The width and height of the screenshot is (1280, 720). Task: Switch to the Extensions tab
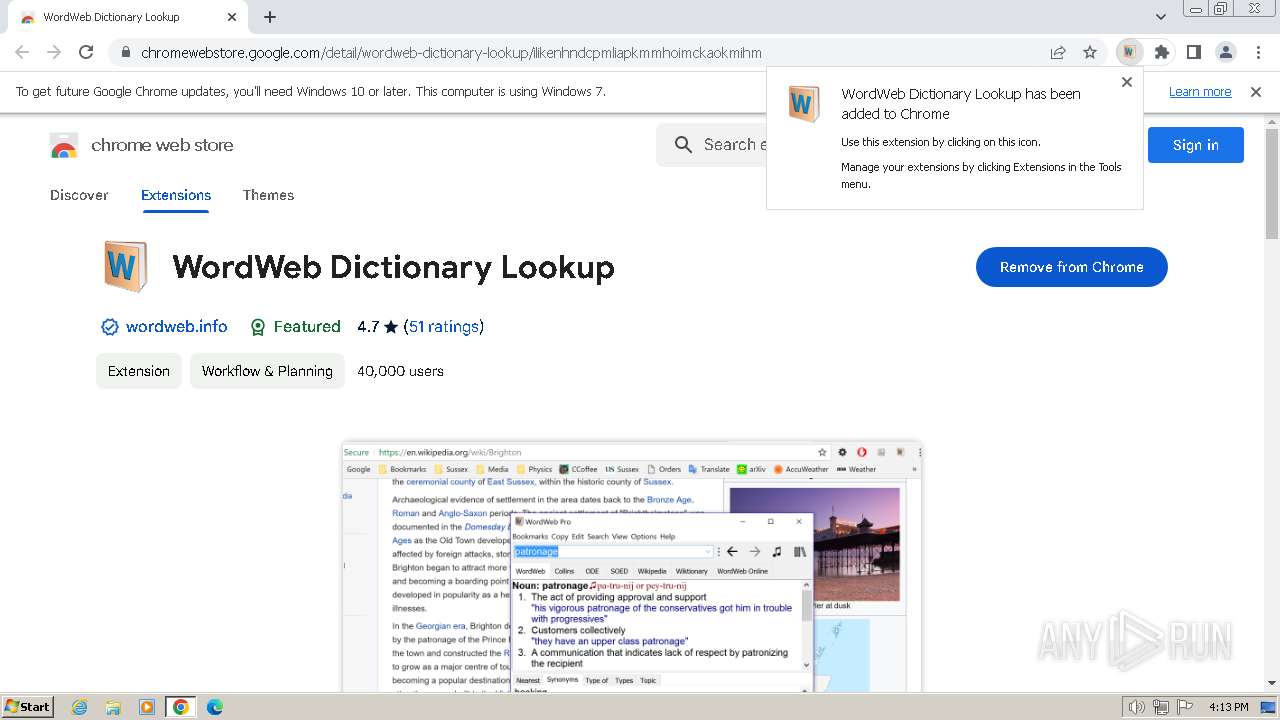pos(176,195)
